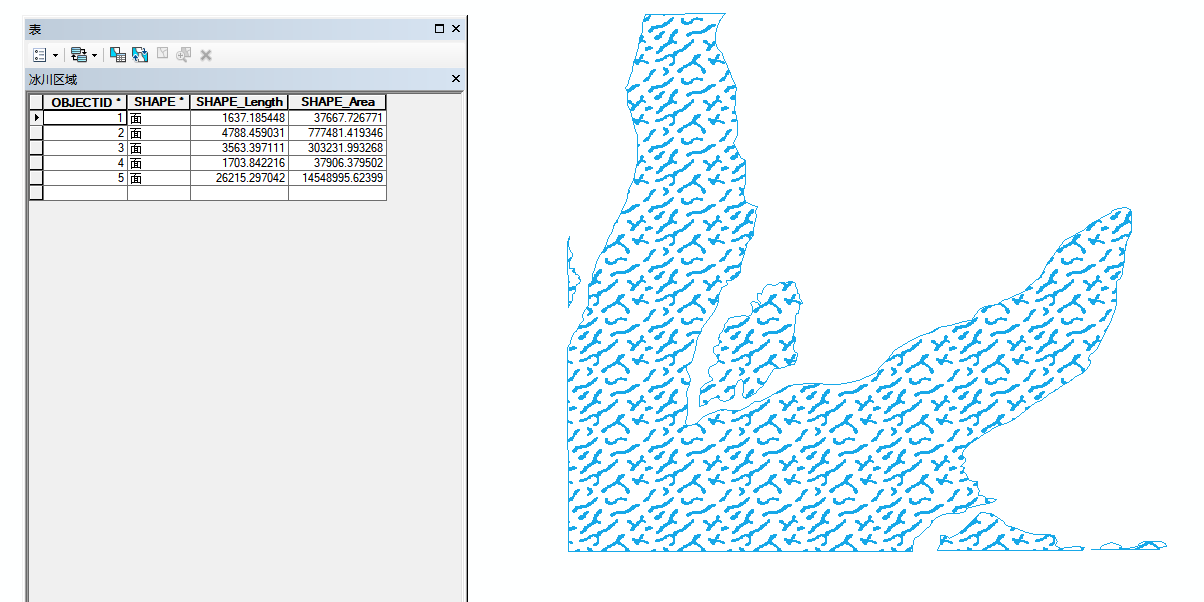Click the SHAPE cell 面 in row 5
Image resolution: width=1204 pixels, height=602 pixels.
(x=159, y=177)
